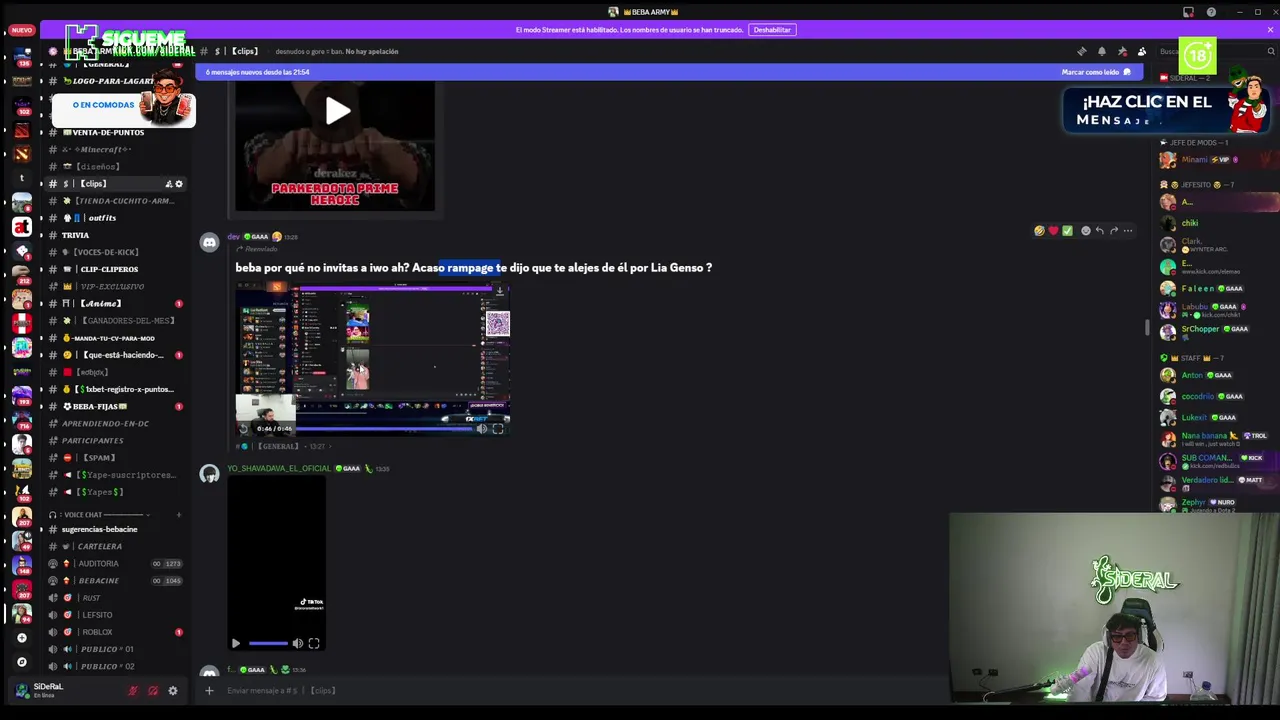
Task: Click the TikTok video seek slider
Action: (267, 643)
